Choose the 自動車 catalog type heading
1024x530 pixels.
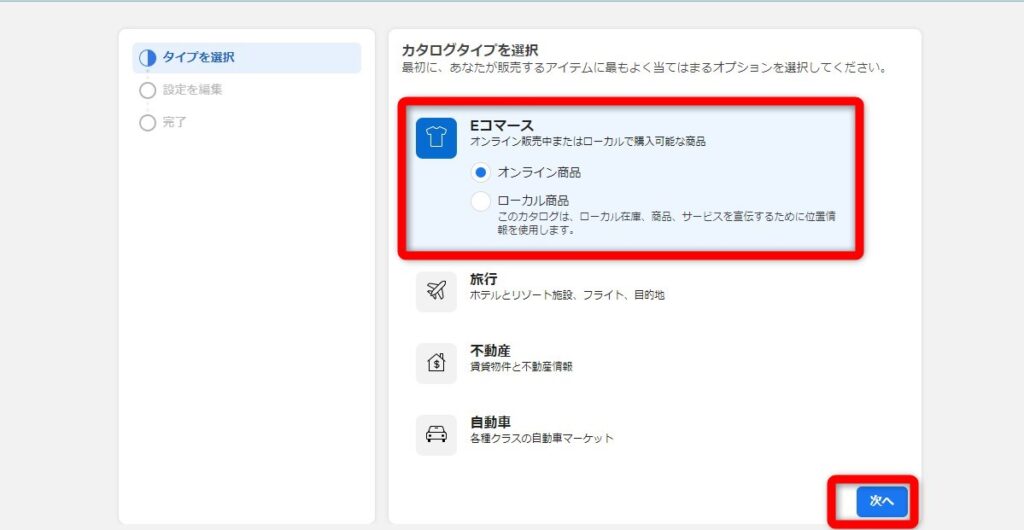pos(490,422)
